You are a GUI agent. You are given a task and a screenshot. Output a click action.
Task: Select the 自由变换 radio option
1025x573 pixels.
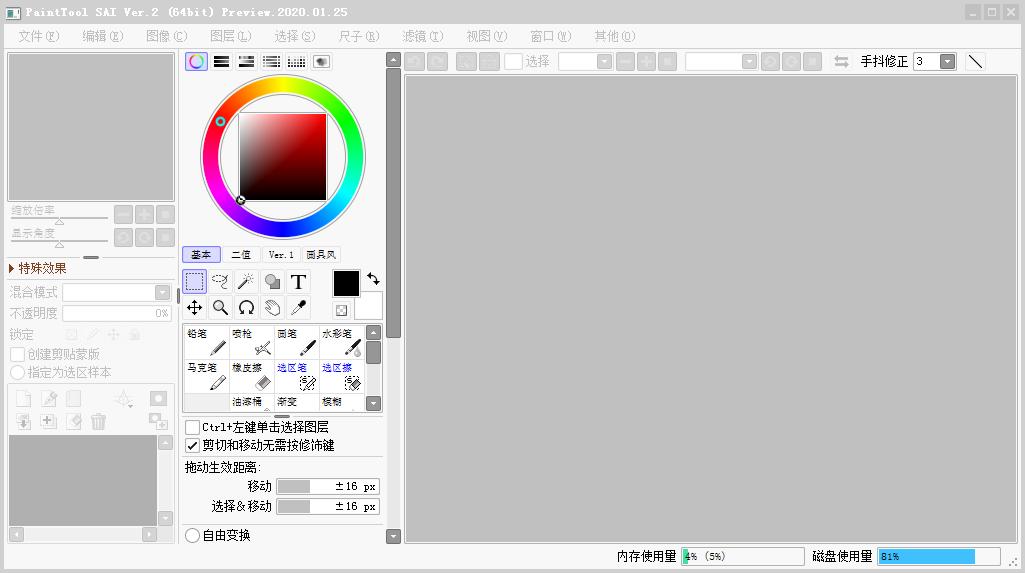click(192, 536)
